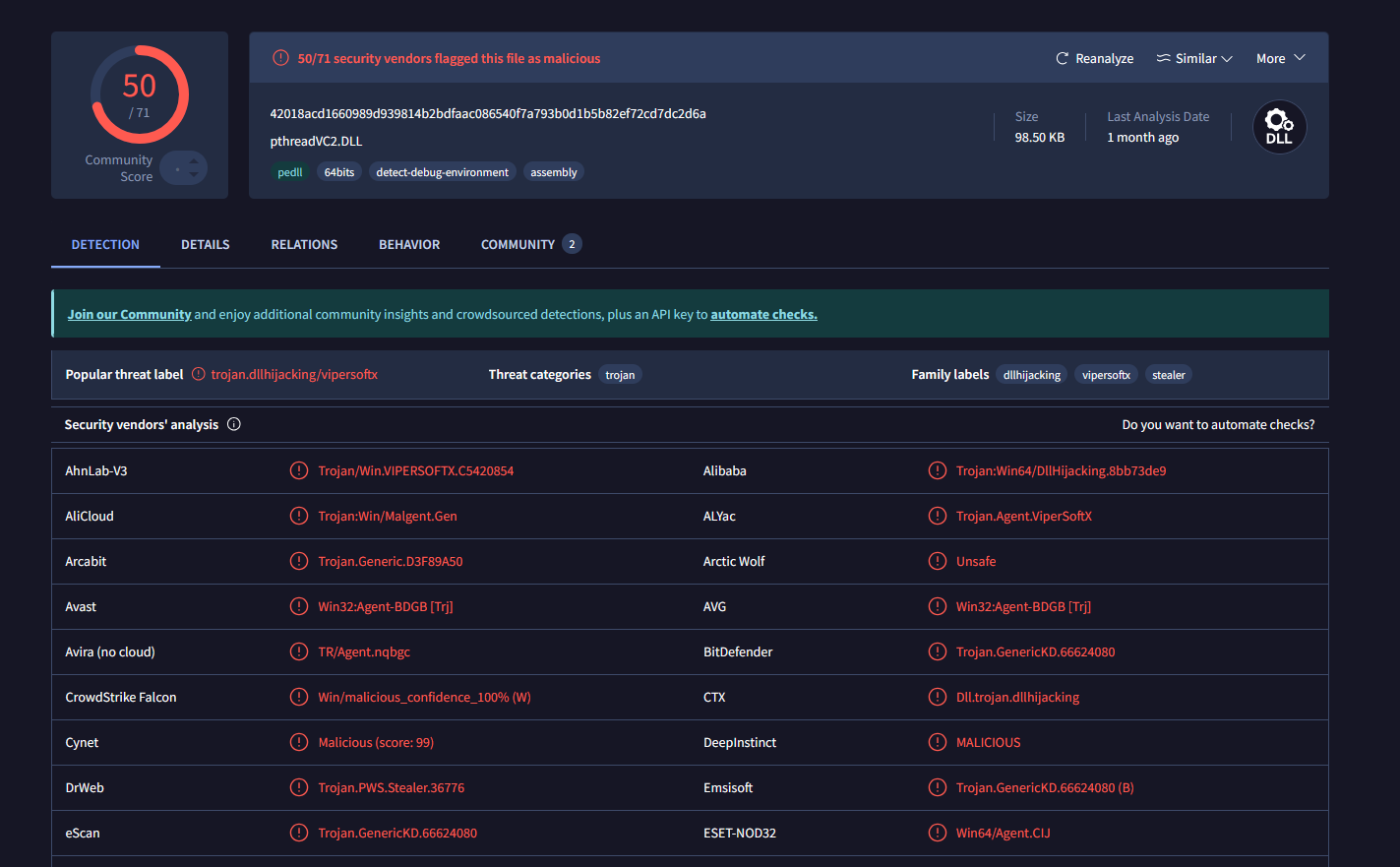
Task: Click the alert icon for CTX detection
Action: [938, 697]
